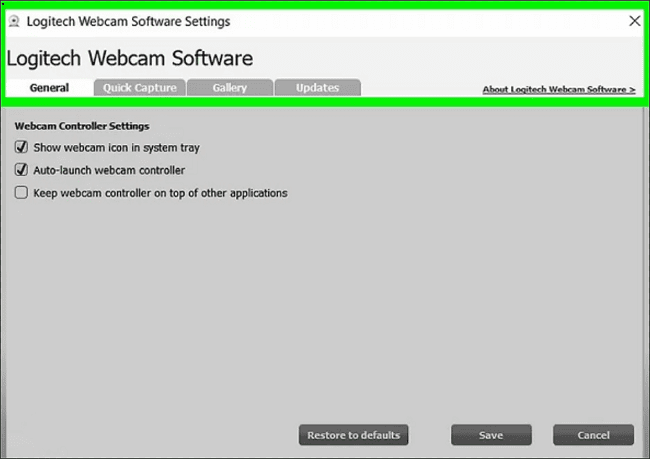Switch to the Gallery tab
650x459 pixels.
(230, 87)
